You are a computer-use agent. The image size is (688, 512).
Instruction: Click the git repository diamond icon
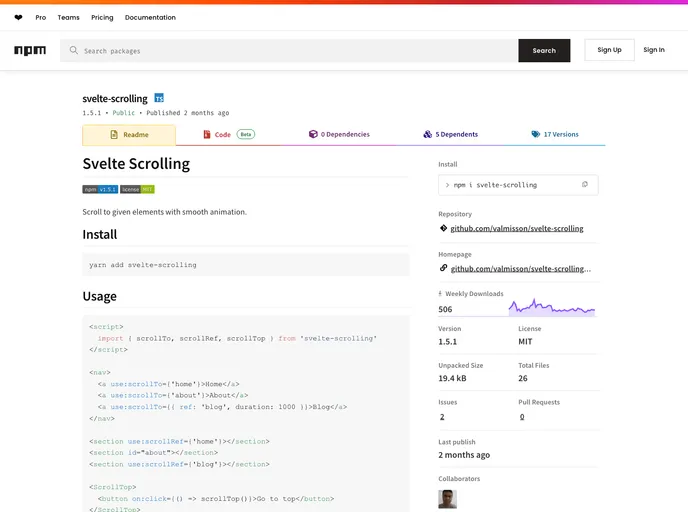[443, 228]
